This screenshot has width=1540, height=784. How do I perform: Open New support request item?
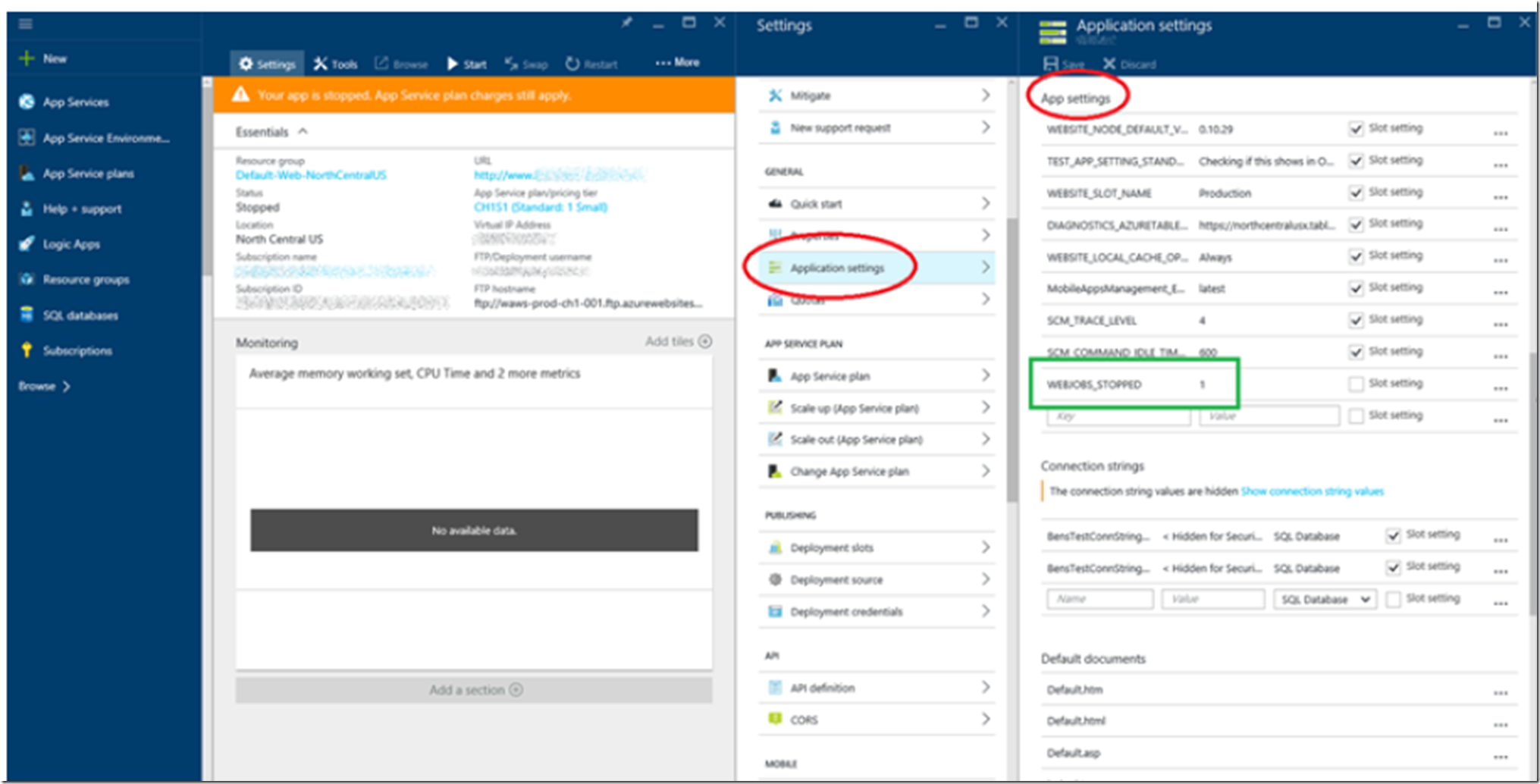click(878, 127)
